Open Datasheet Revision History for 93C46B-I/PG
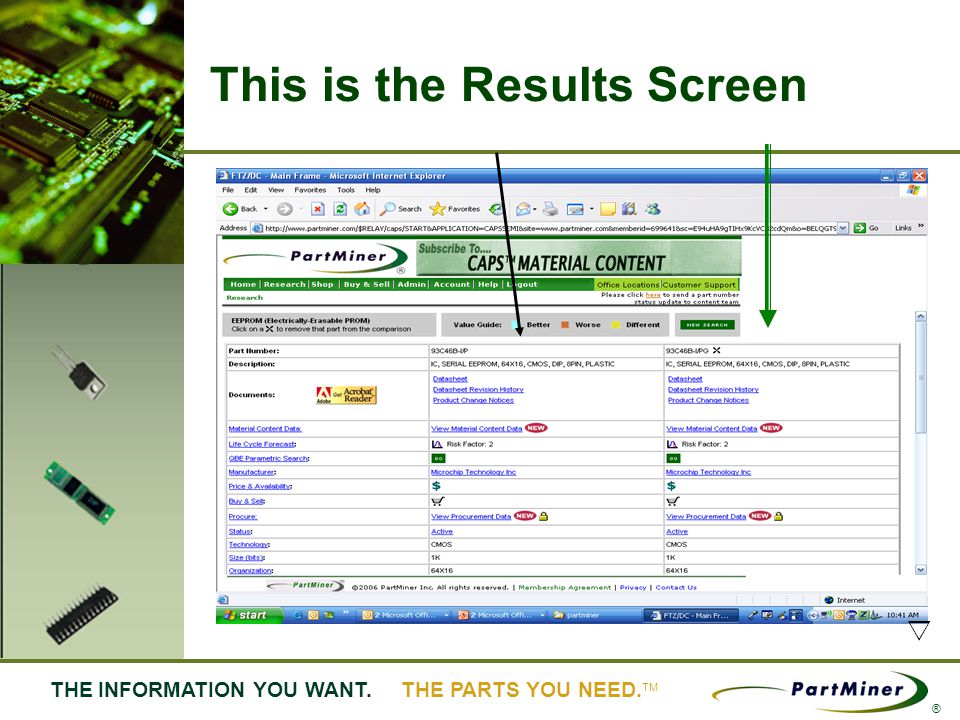 [713, 389]
